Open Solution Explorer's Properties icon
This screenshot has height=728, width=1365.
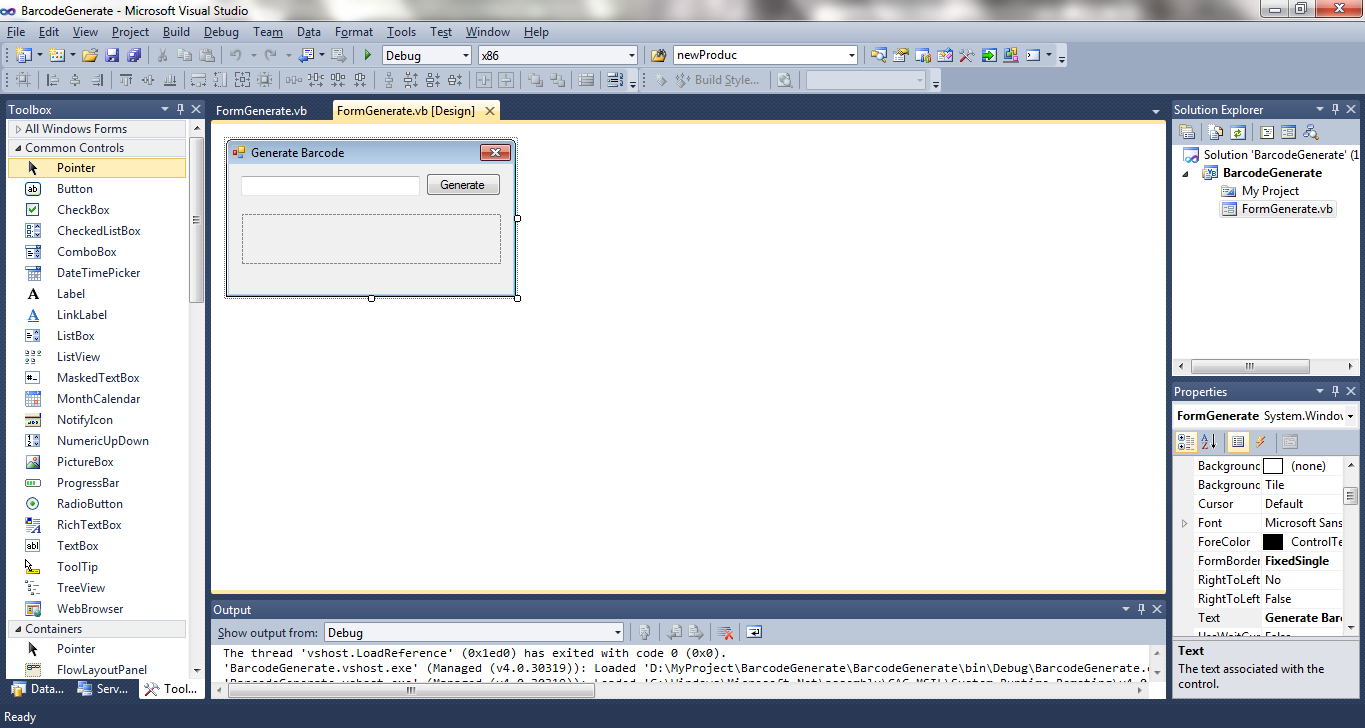(x=1187, y=131)
